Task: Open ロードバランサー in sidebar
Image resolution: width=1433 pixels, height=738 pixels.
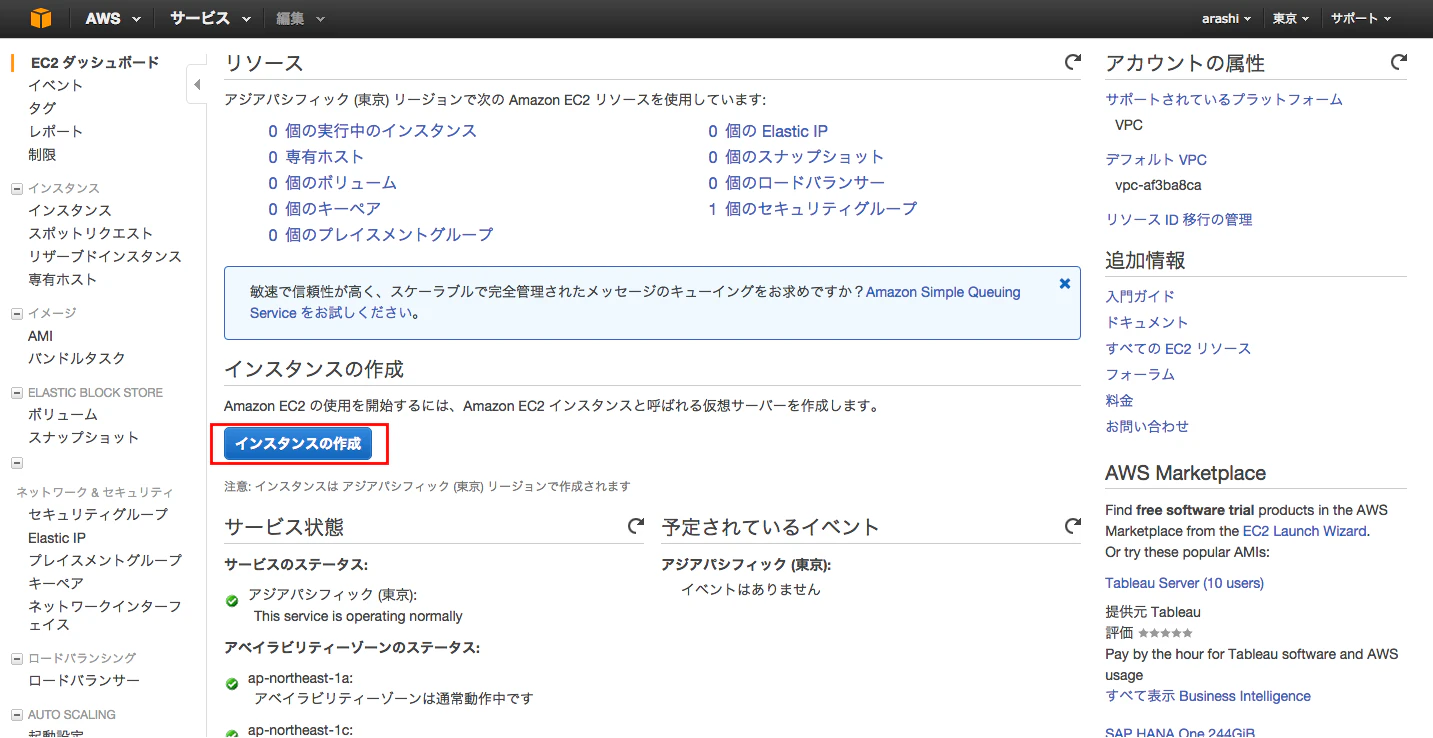Action: (x=84, y=681)
